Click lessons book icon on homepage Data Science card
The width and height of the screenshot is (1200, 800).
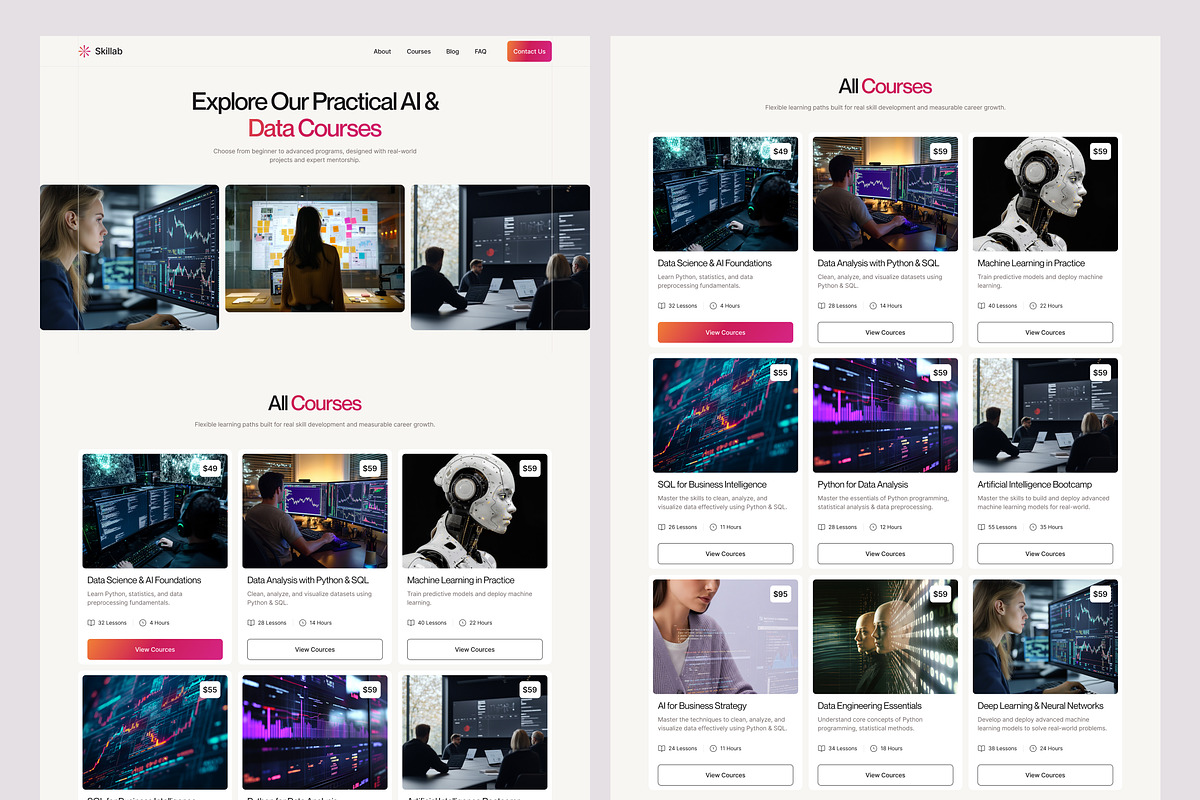pos(91,623)
